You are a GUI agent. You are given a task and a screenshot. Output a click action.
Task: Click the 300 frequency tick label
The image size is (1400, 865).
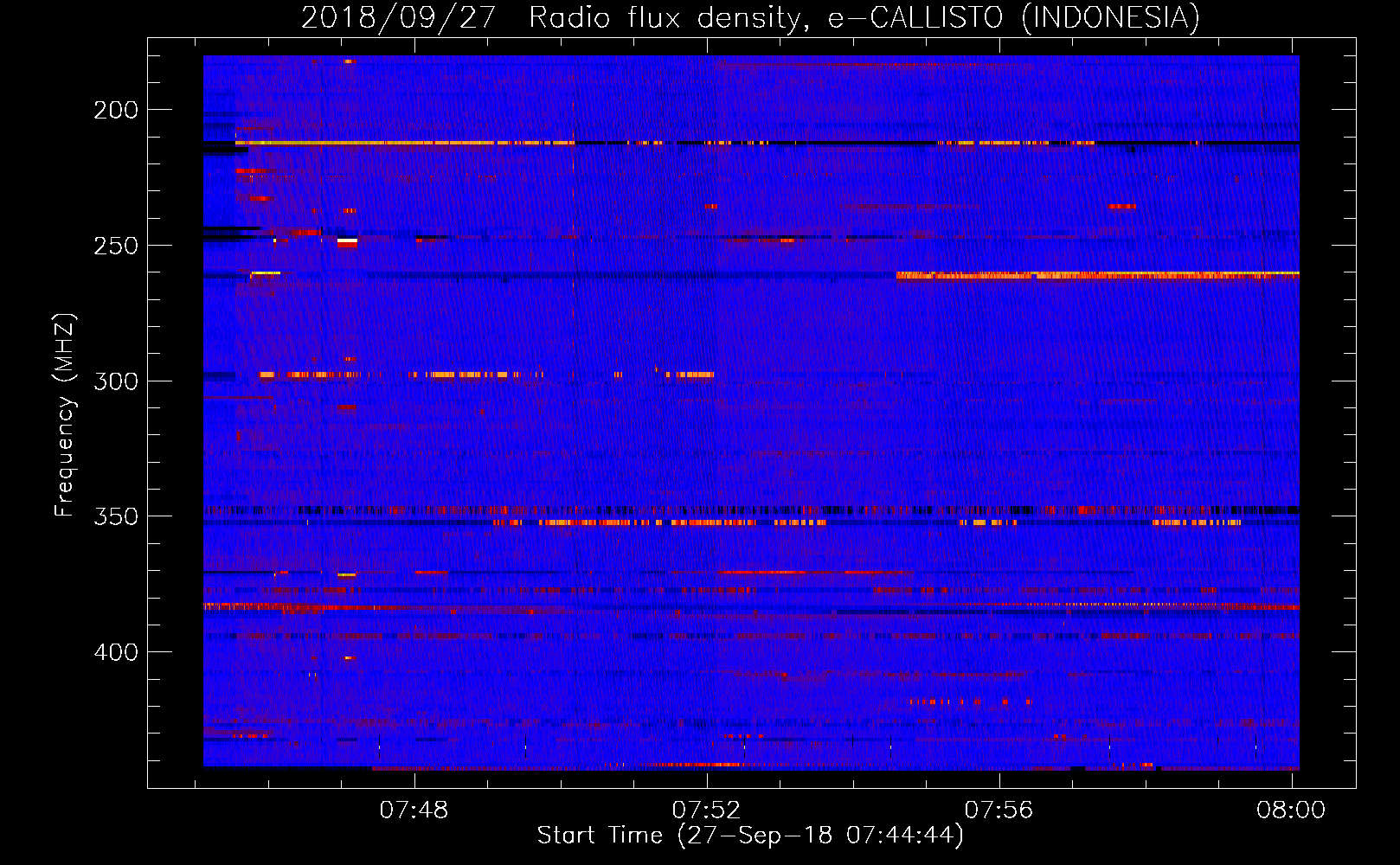coord(116,381)
